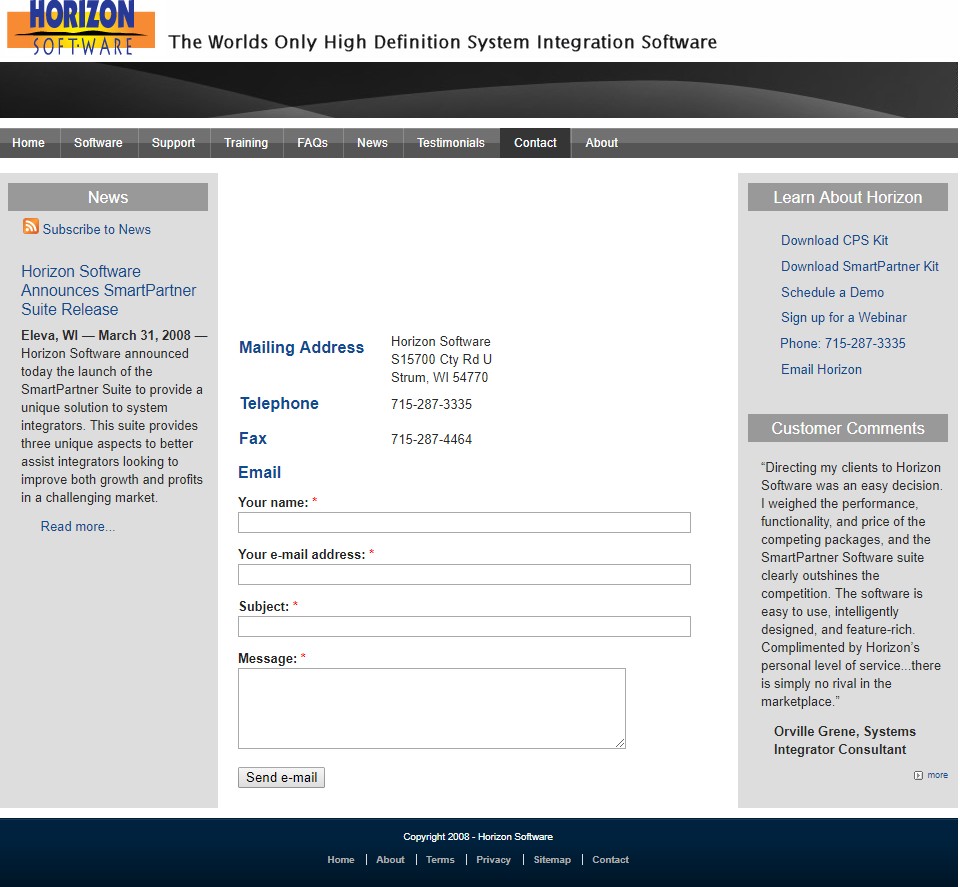Click into the Subject field
960x887 pixels.
click(x=464, y=627)
